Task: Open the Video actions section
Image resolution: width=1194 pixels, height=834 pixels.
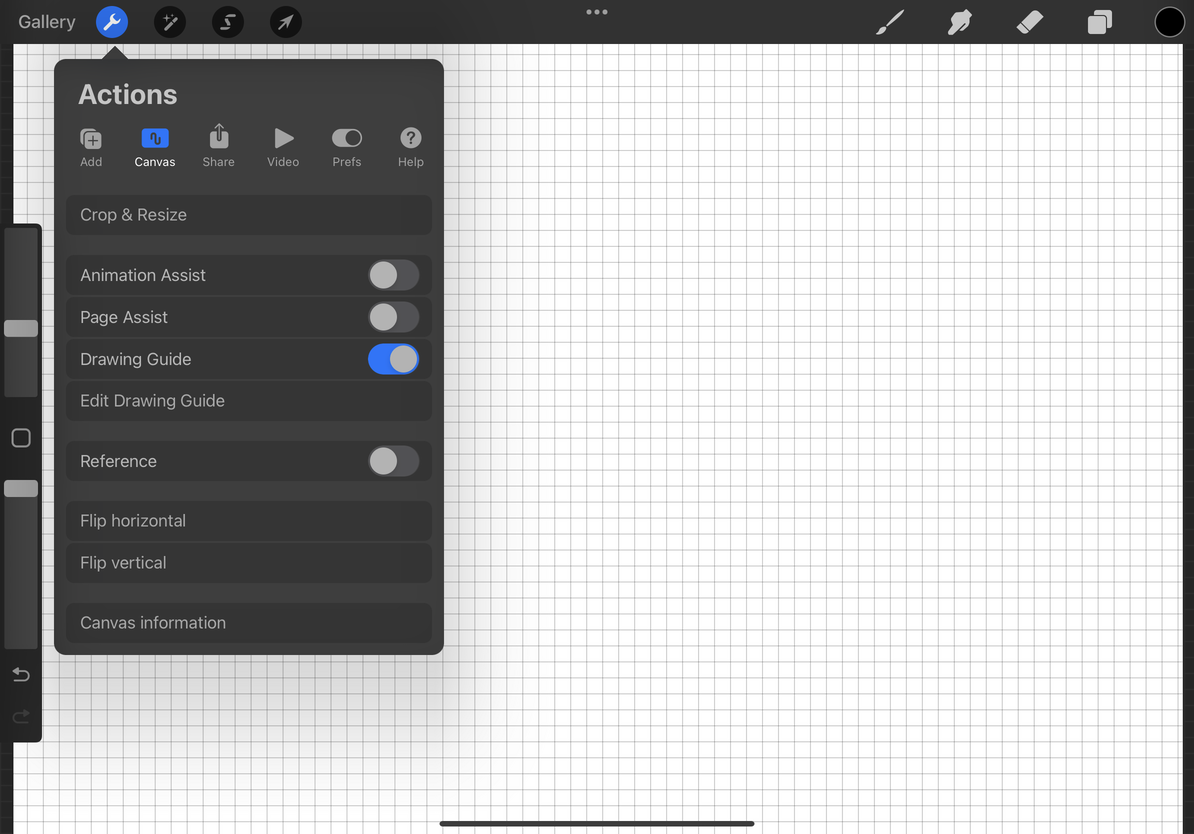Action: pos(283,146)
